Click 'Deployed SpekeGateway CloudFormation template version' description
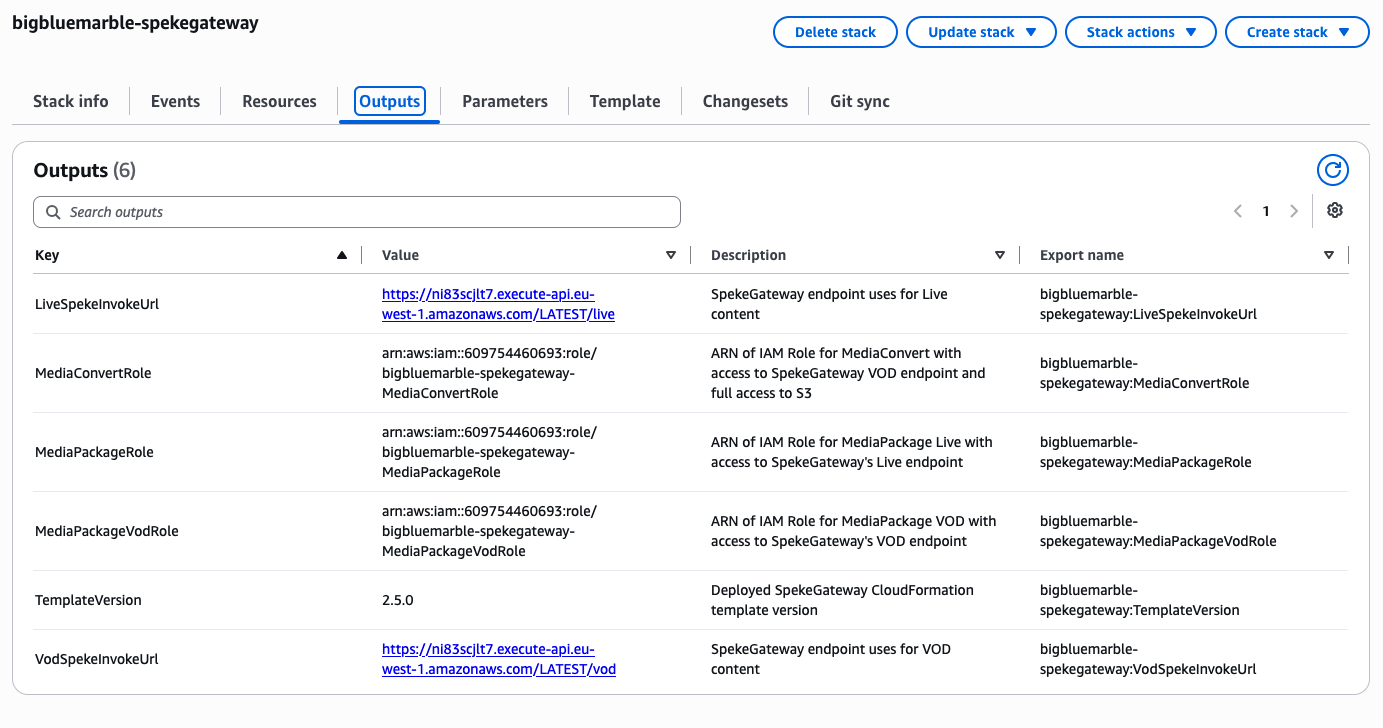Image resolution: width=1383 pixels, height=728 pixels. tap(842, 600)
